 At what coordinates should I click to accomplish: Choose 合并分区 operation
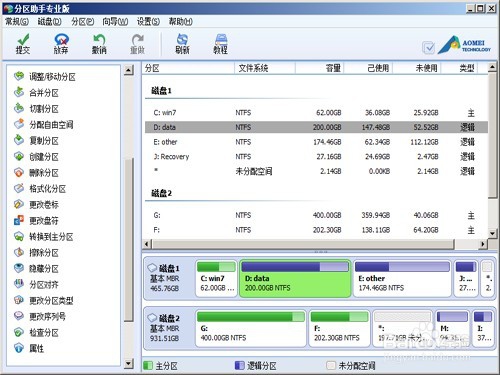tap(36, 93)
